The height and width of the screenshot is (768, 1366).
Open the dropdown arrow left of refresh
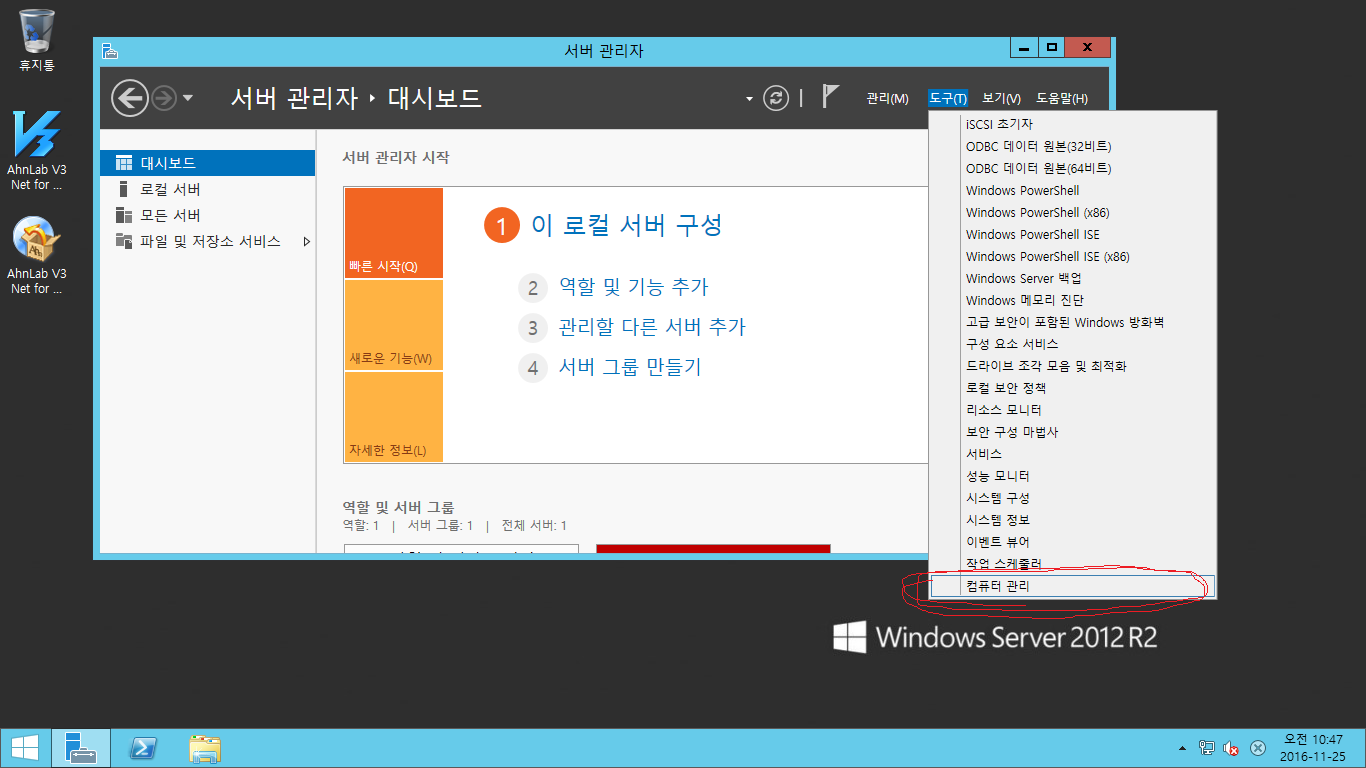[x=749, y=99]
